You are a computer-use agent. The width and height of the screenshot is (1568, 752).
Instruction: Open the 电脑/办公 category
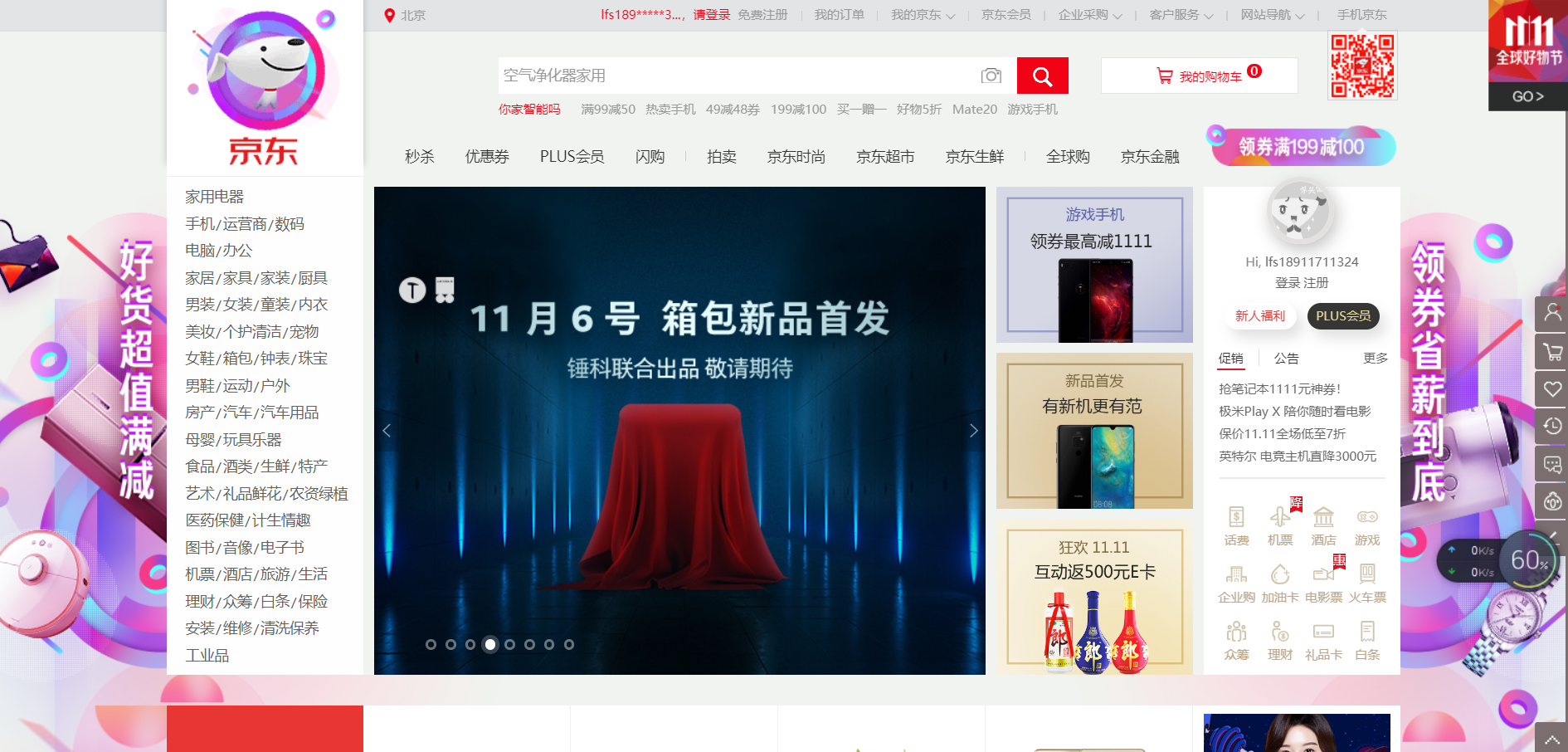(x=219, y=251)
